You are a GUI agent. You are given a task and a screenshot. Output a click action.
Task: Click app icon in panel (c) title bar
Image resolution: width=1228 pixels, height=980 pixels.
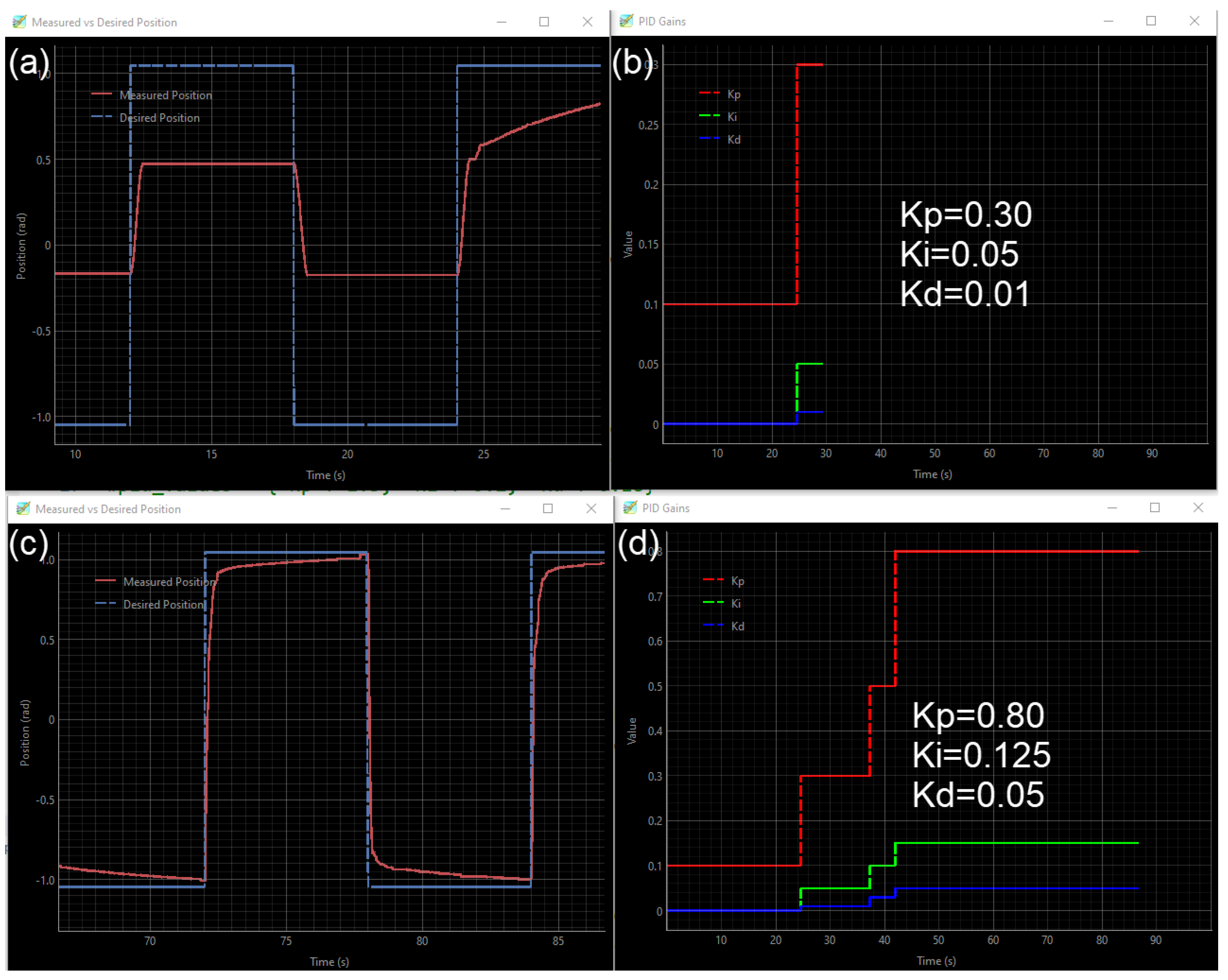click(x=24, y=509)
